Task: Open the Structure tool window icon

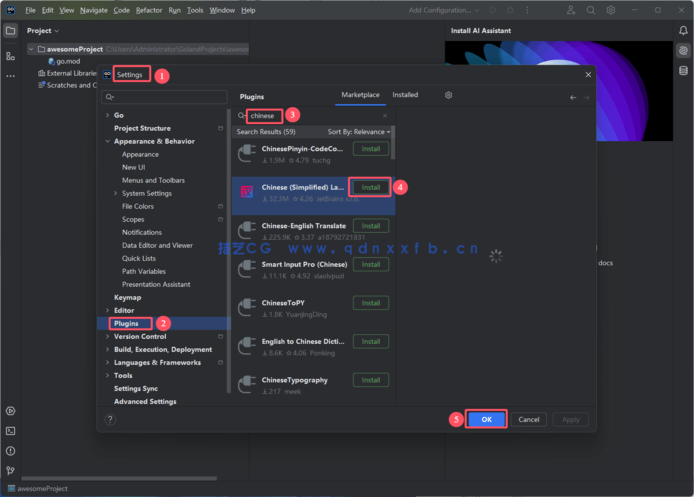Action: click(10, 56)
